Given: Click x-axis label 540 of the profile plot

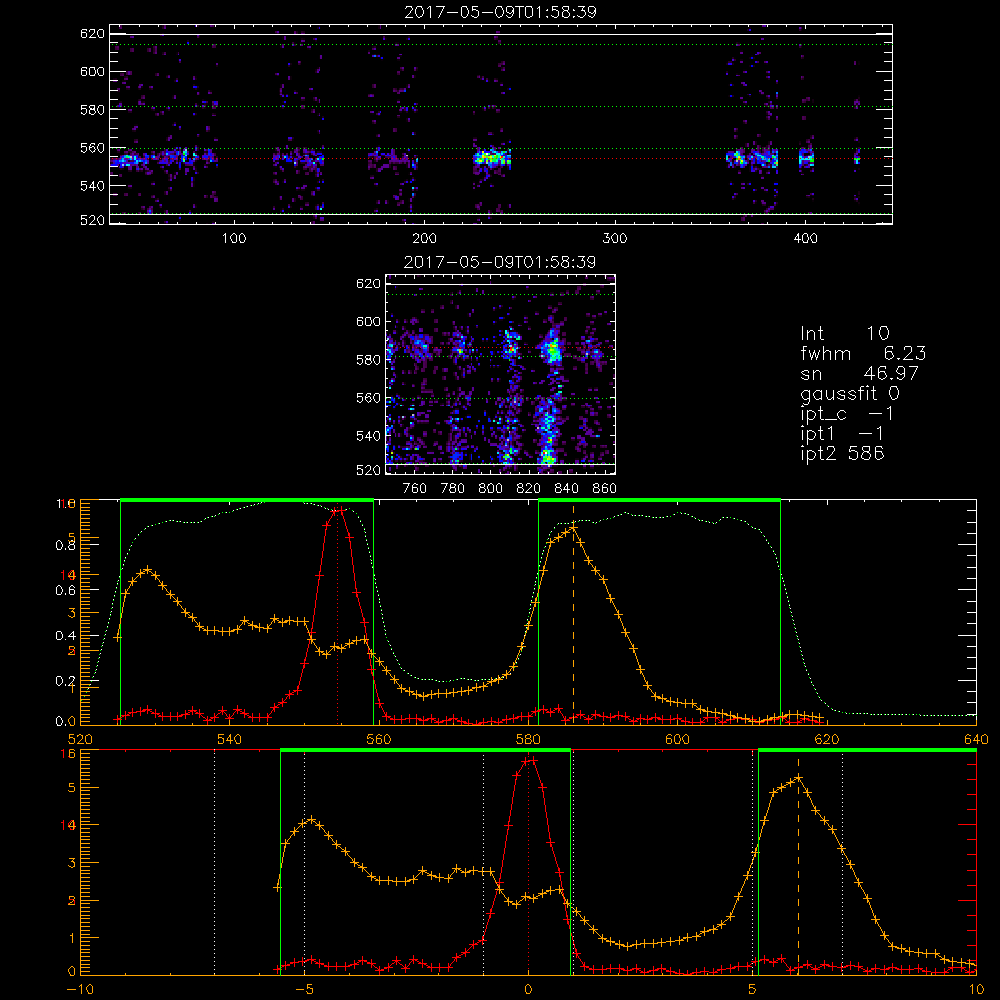Looking at the screenshot, I should [229, 739].
